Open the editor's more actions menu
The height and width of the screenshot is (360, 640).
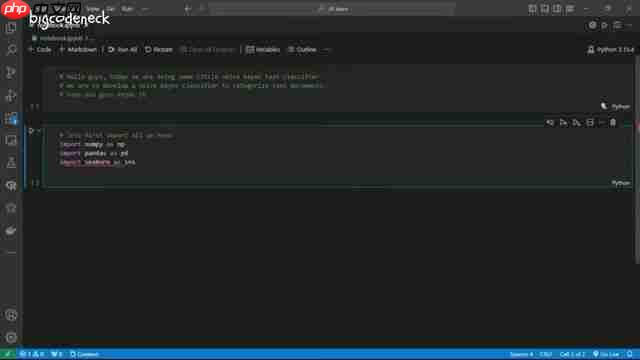629,25
